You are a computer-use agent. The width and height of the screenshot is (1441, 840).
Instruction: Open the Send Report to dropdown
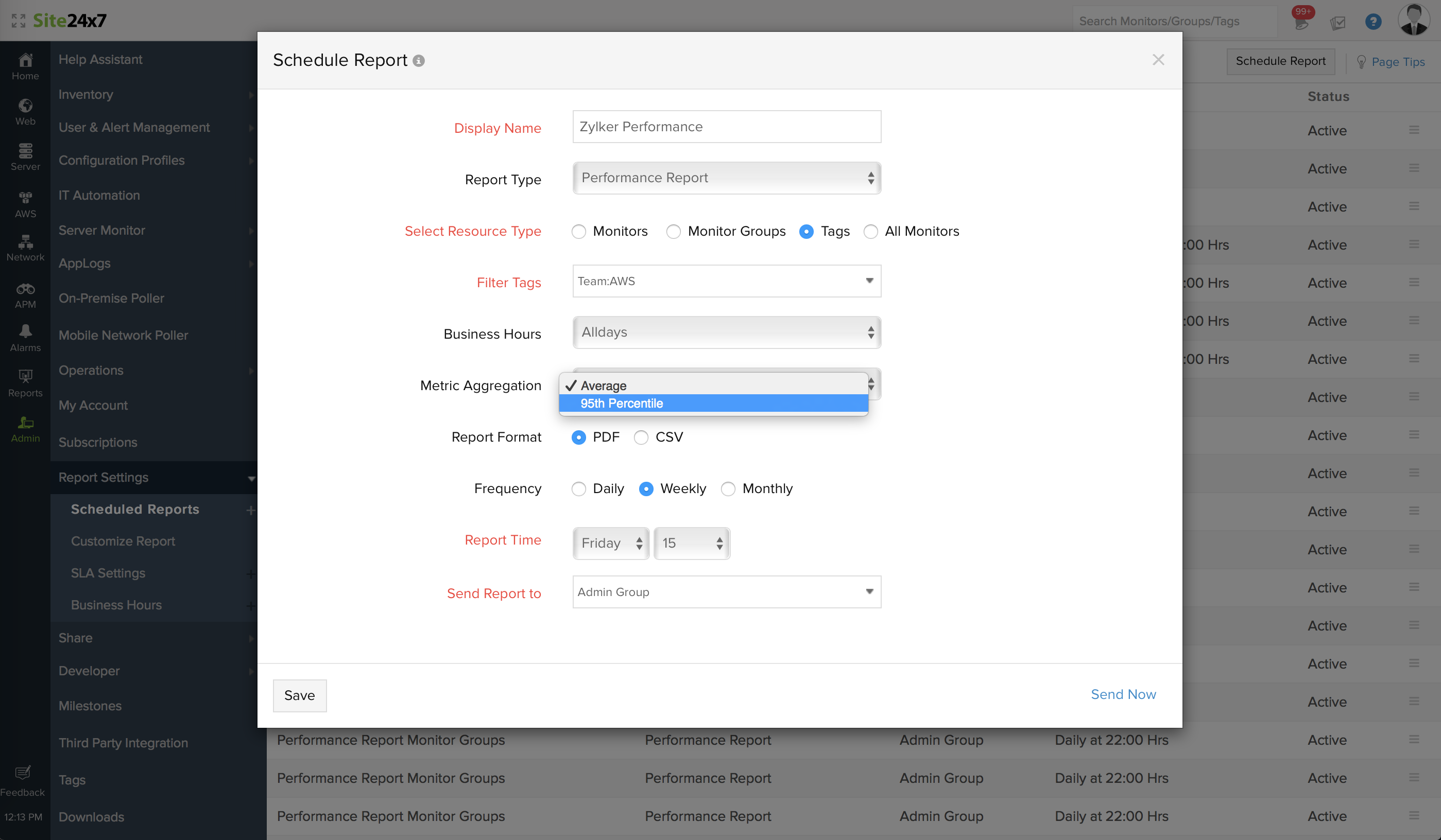(x=726, y=591)
